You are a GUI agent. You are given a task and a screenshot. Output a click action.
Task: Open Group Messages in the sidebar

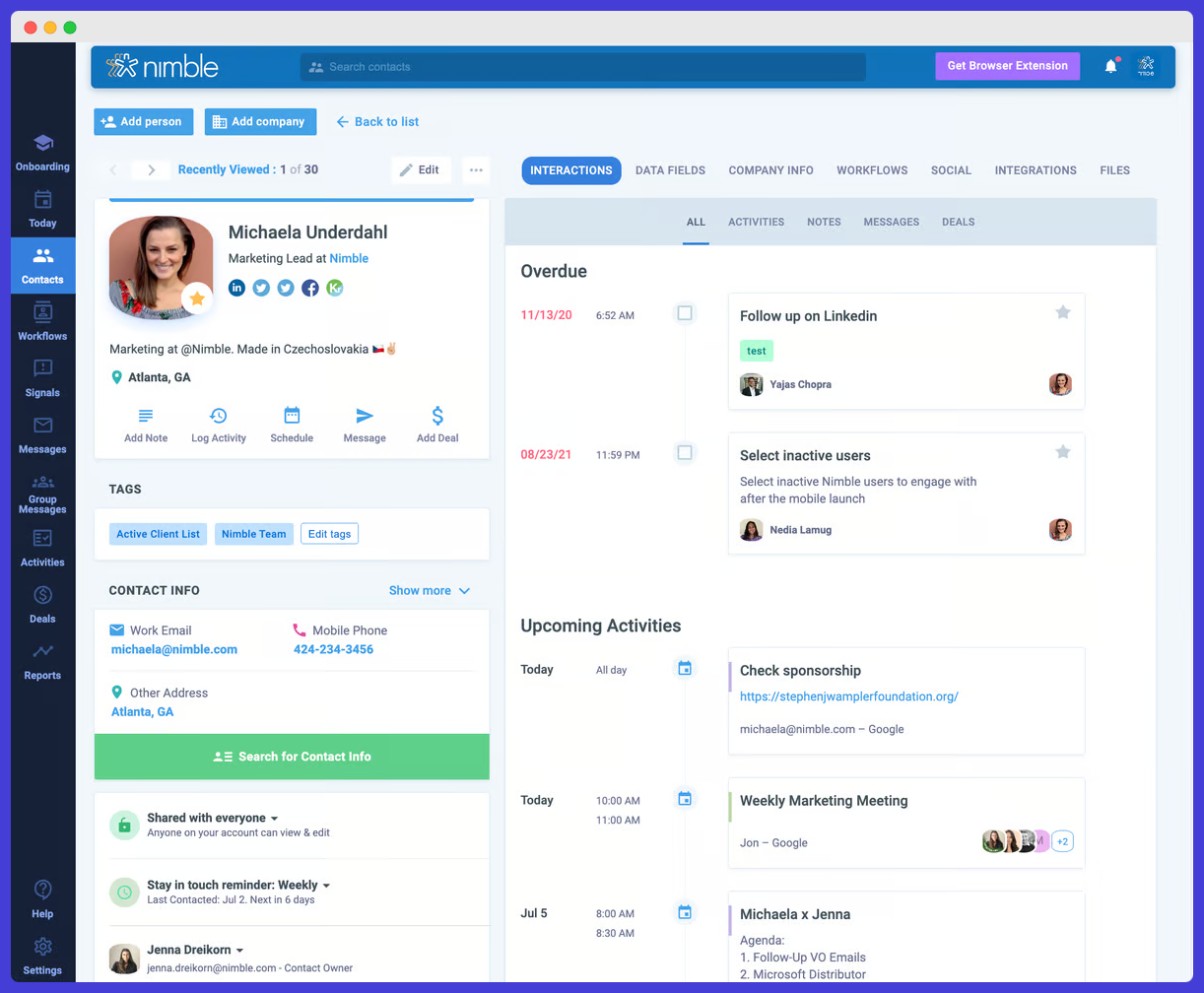tap(42, 495)
